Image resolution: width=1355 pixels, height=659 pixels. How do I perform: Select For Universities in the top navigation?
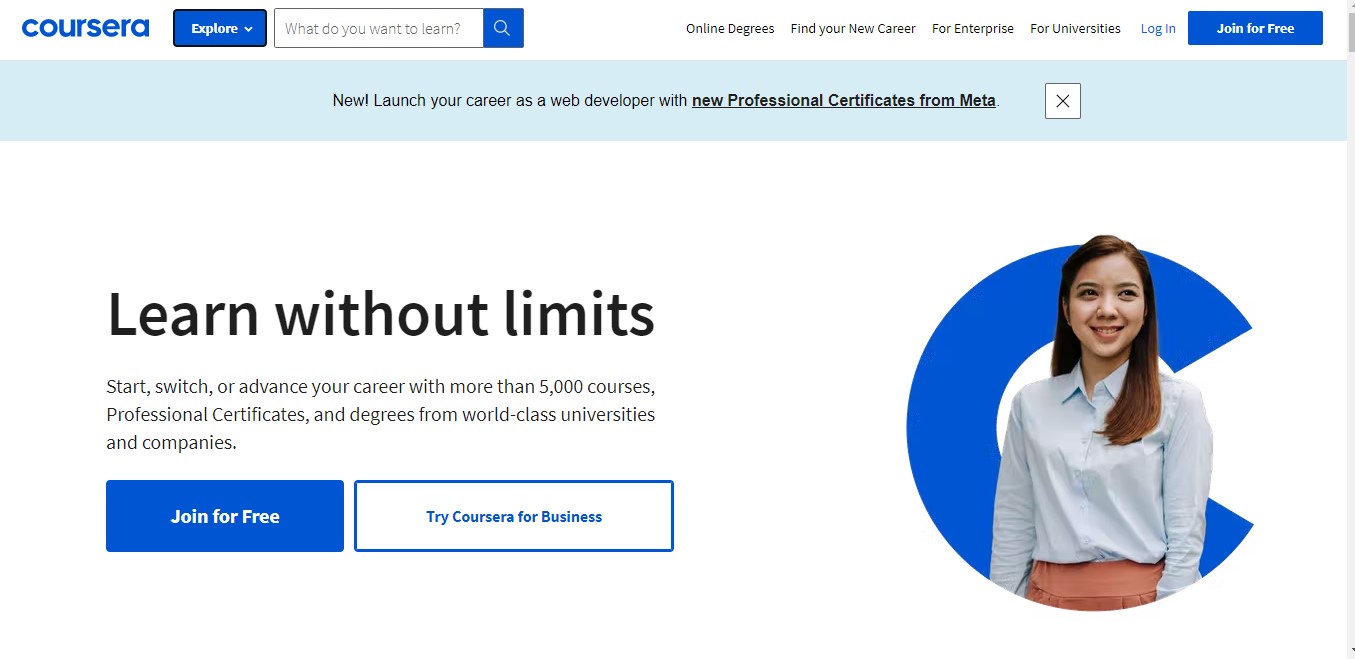(x=1075, y=28)
